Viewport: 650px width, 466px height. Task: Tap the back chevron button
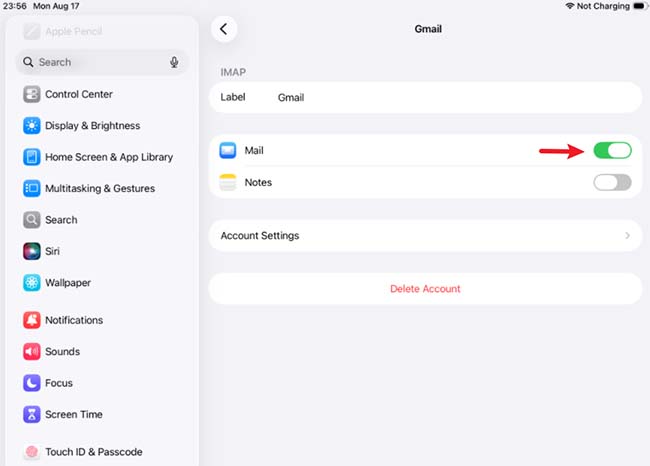click(224, 29)
